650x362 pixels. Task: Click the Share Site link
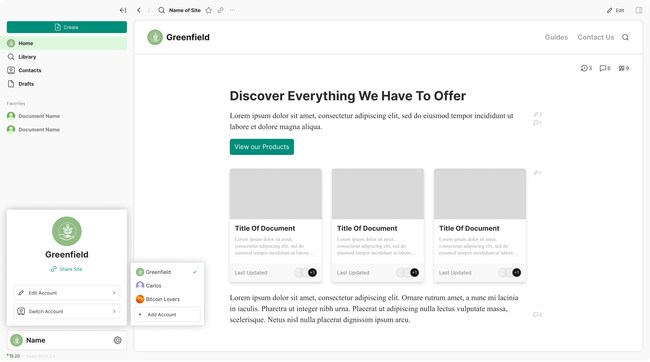[66, 269]
